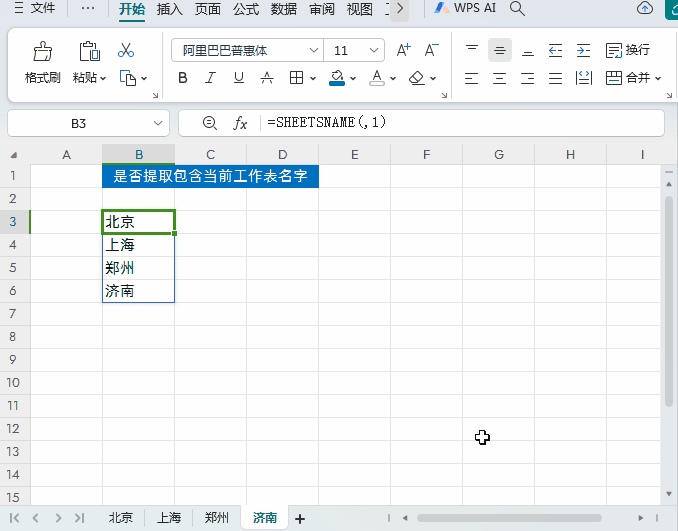Decrease font size with A- icon
This screenshot has height=531, width=678.
coord(431,50)
